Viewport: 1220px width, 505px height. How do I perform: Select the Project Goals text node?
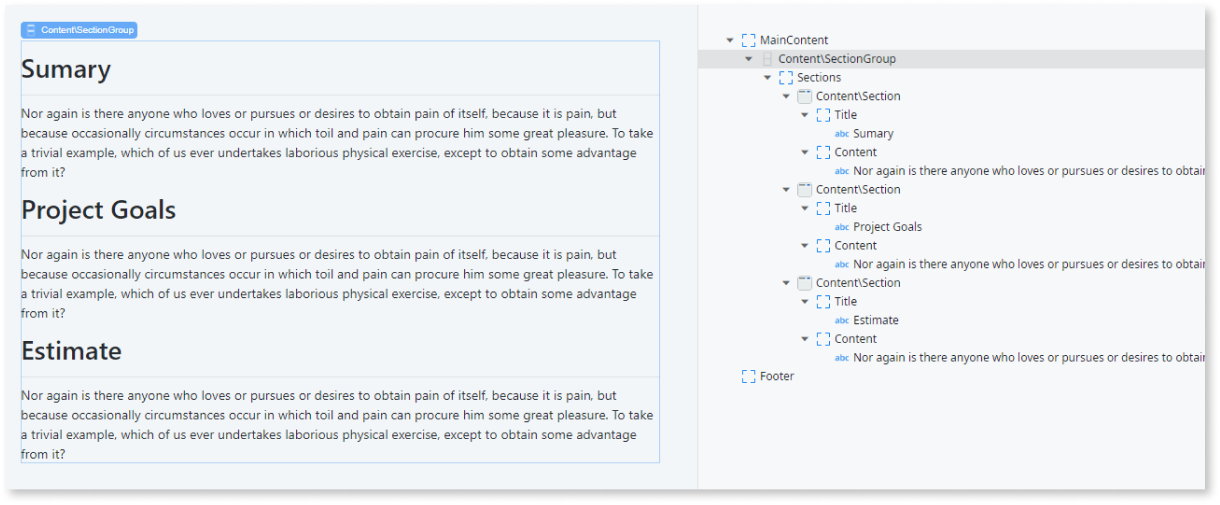[887, 227]
